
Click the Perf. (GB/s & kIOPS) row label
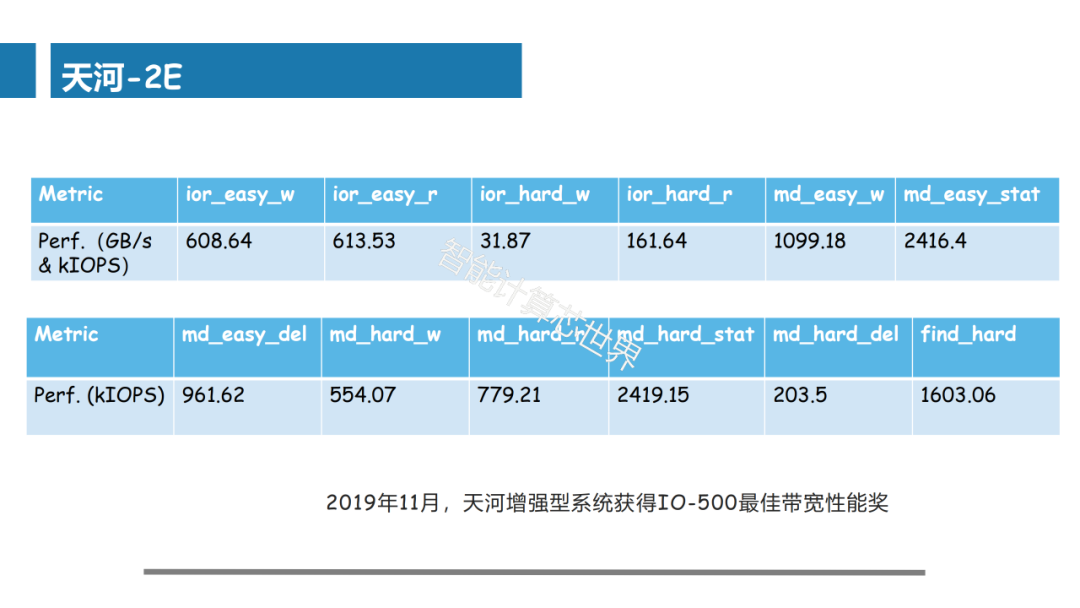95,253
